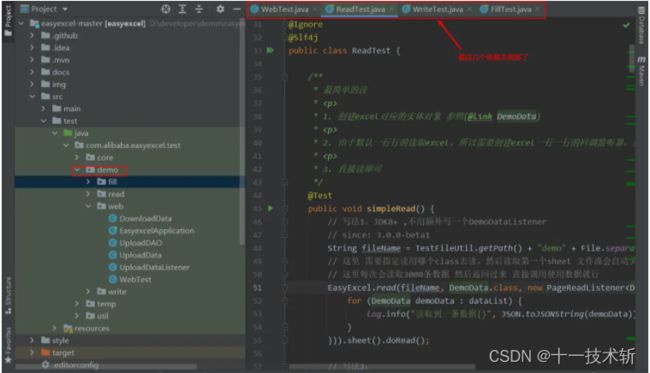
Task: Expand the main folder
Action: coord(43,109)
